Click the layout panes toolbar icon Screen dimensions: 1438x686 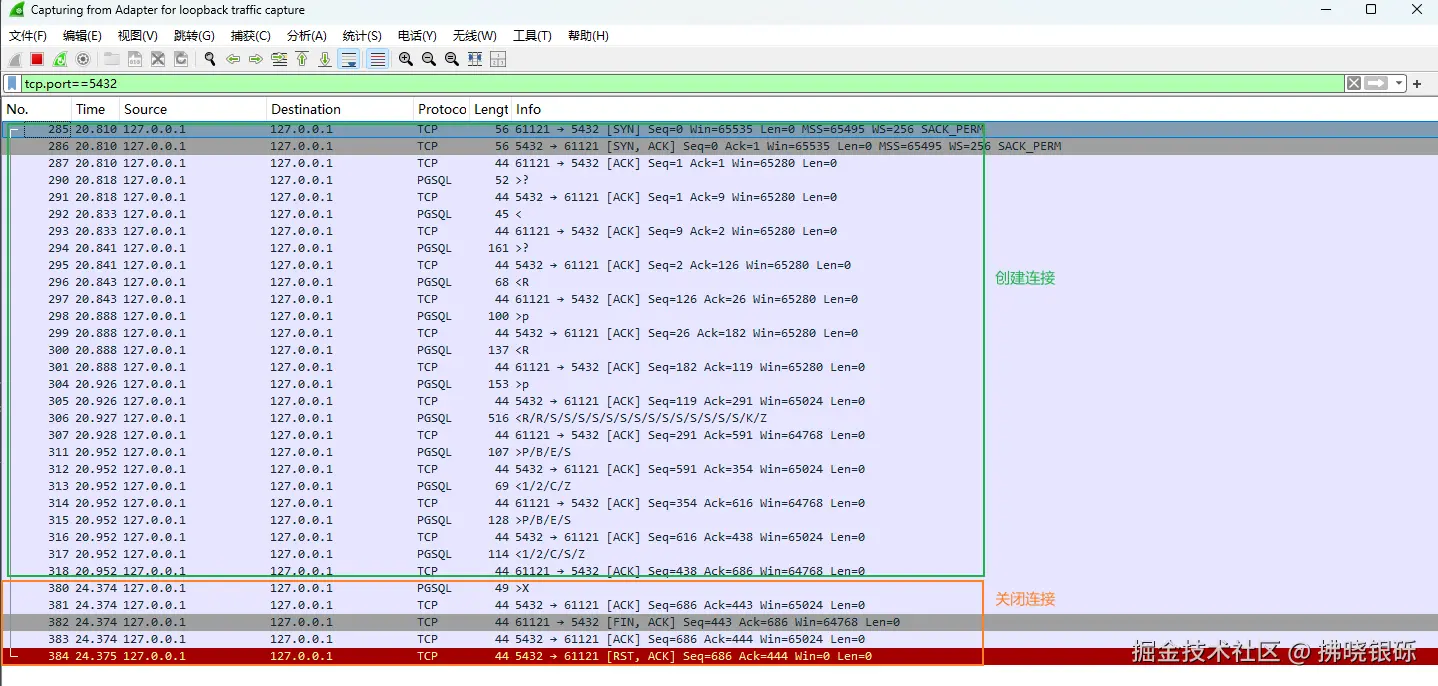coord(498,59)
